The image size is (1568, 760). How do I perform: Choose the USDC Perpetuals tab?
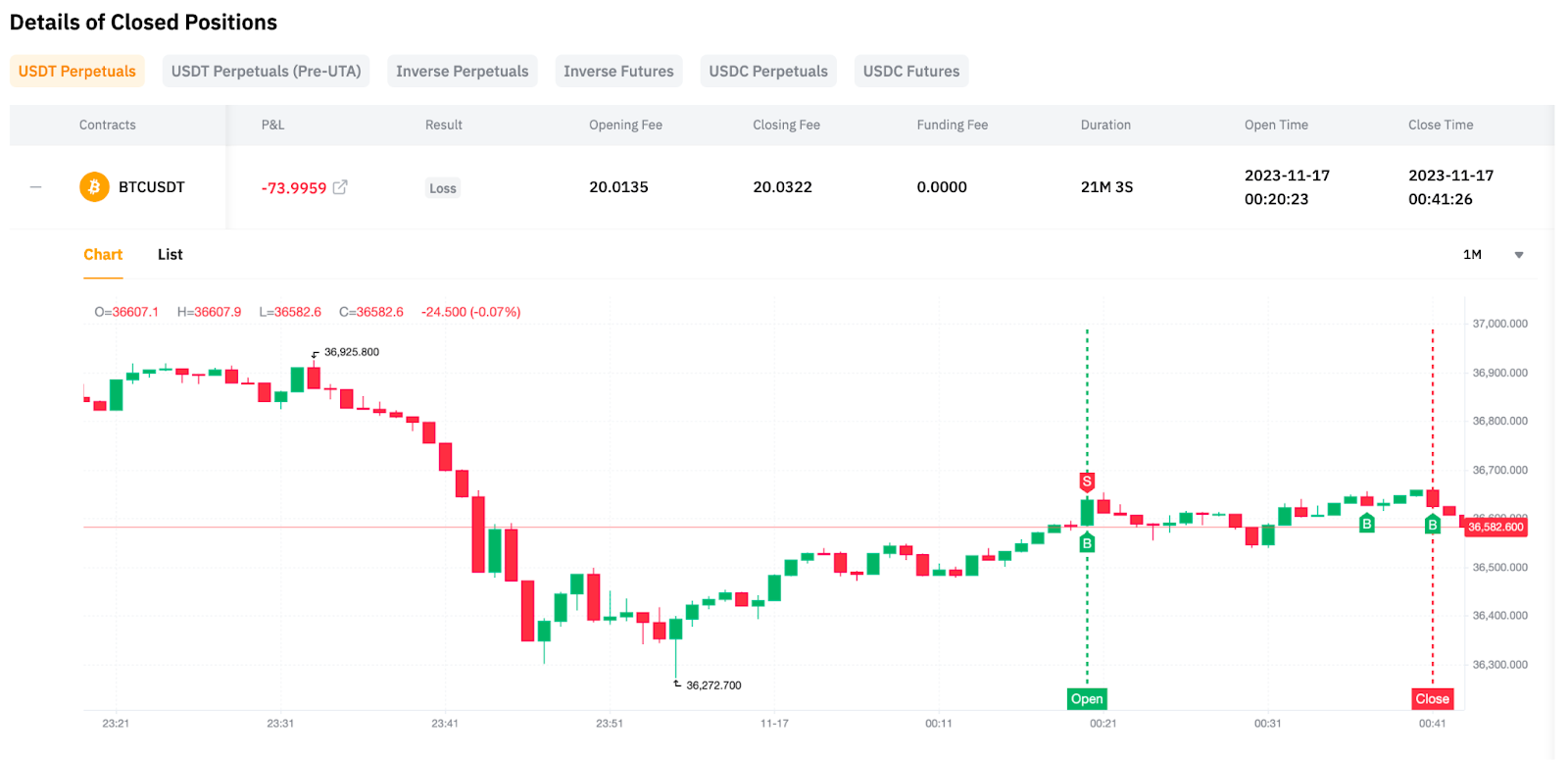768,72
